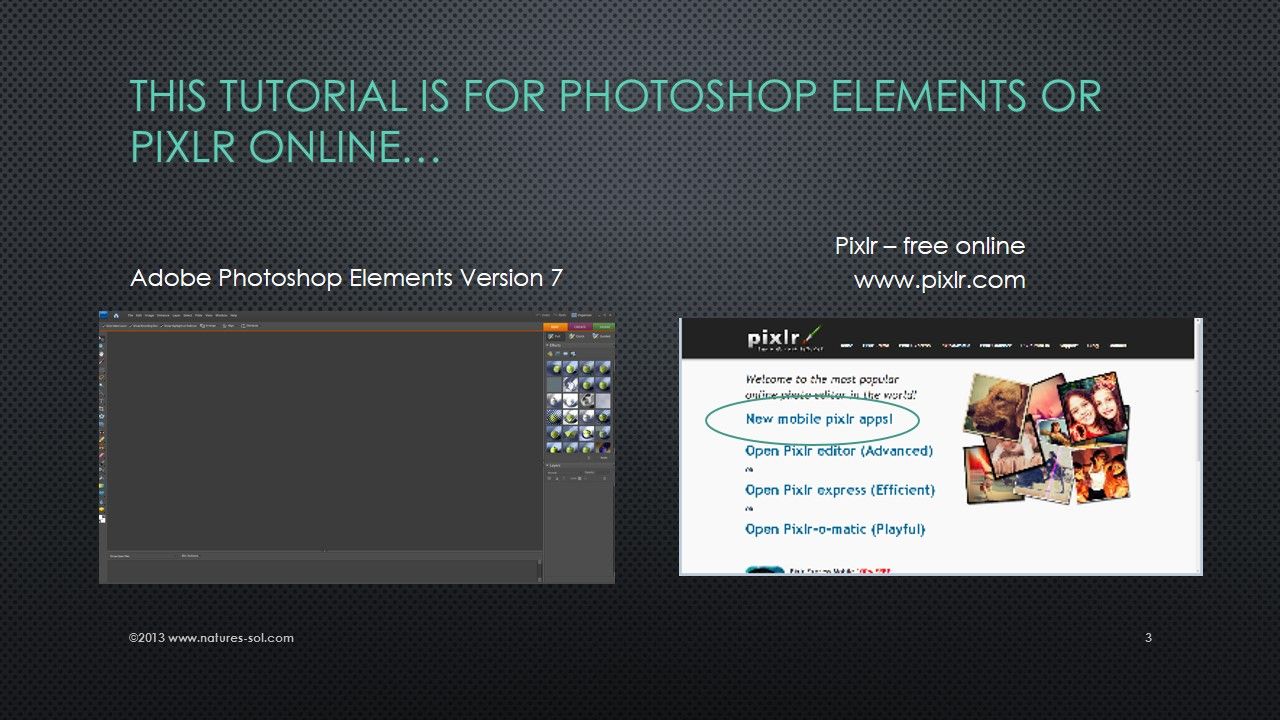Click the www.pixlr.com text on the slide
The height and width of the screenshot is (720, 1280).
tap(940, 280)
